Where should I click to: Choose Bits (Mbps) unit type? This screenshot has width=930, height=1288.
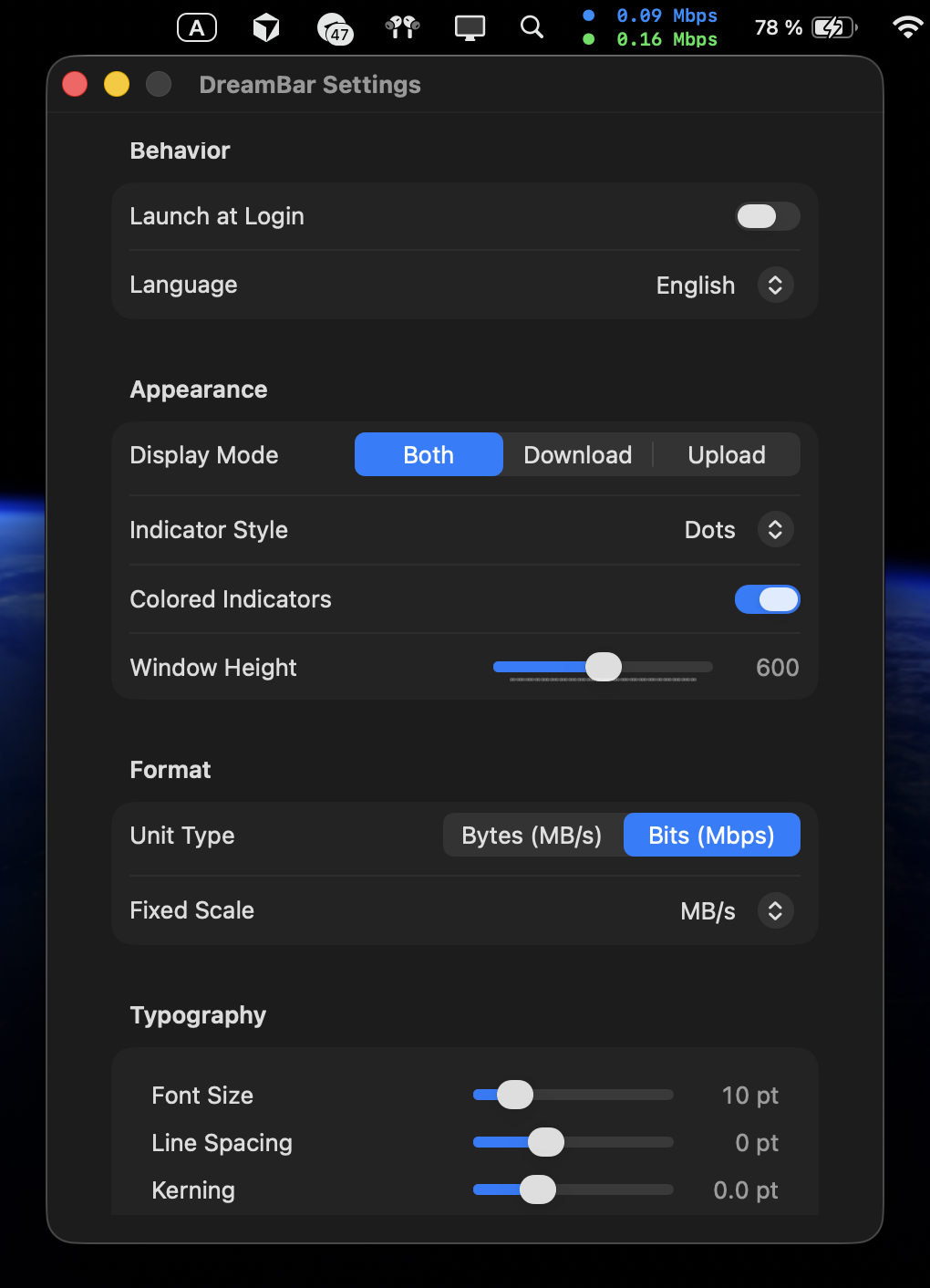coord(712,835)
